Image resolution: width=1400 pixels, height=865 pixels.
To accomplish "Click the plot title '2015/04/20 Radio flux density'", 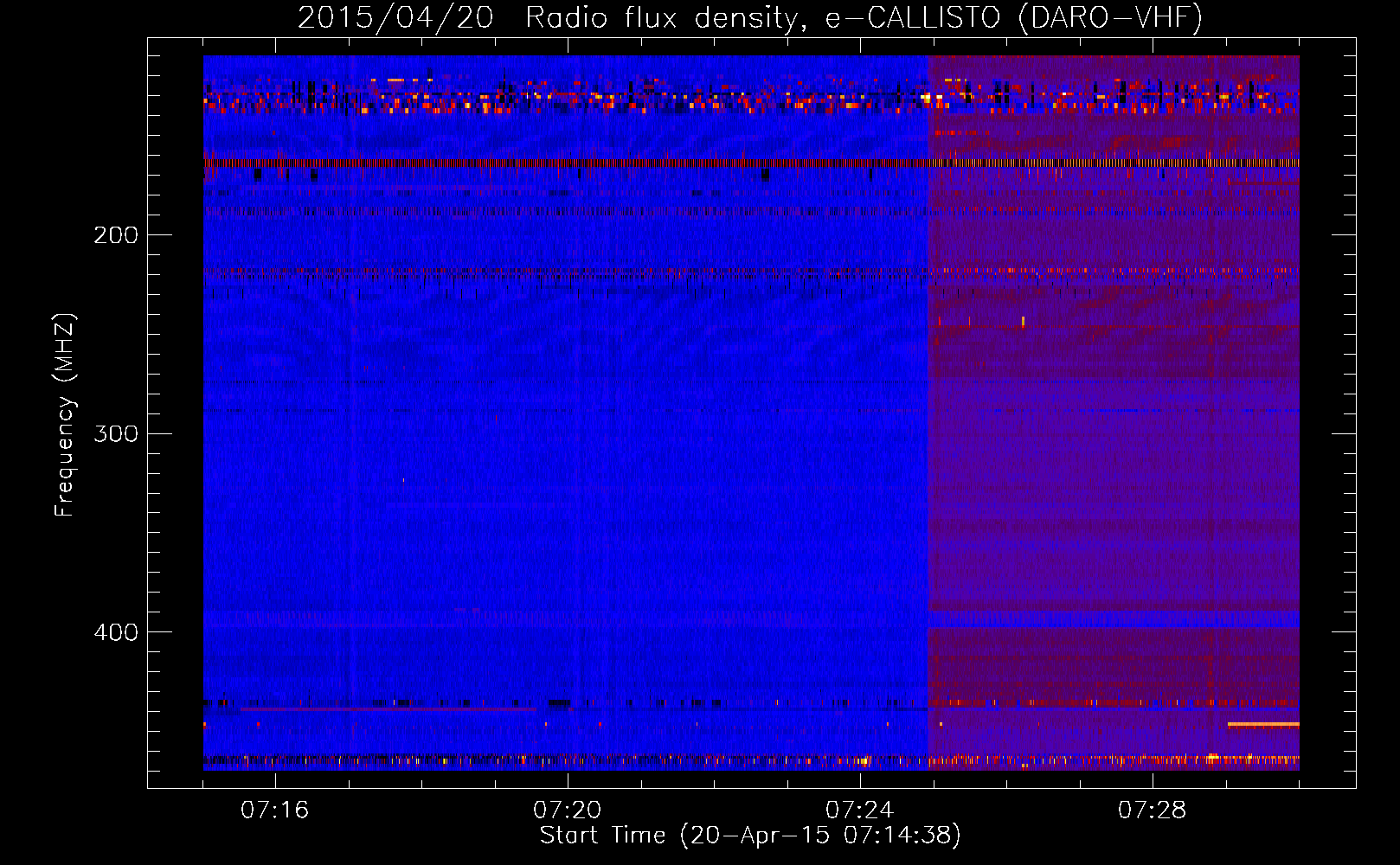I will (750, 18).
